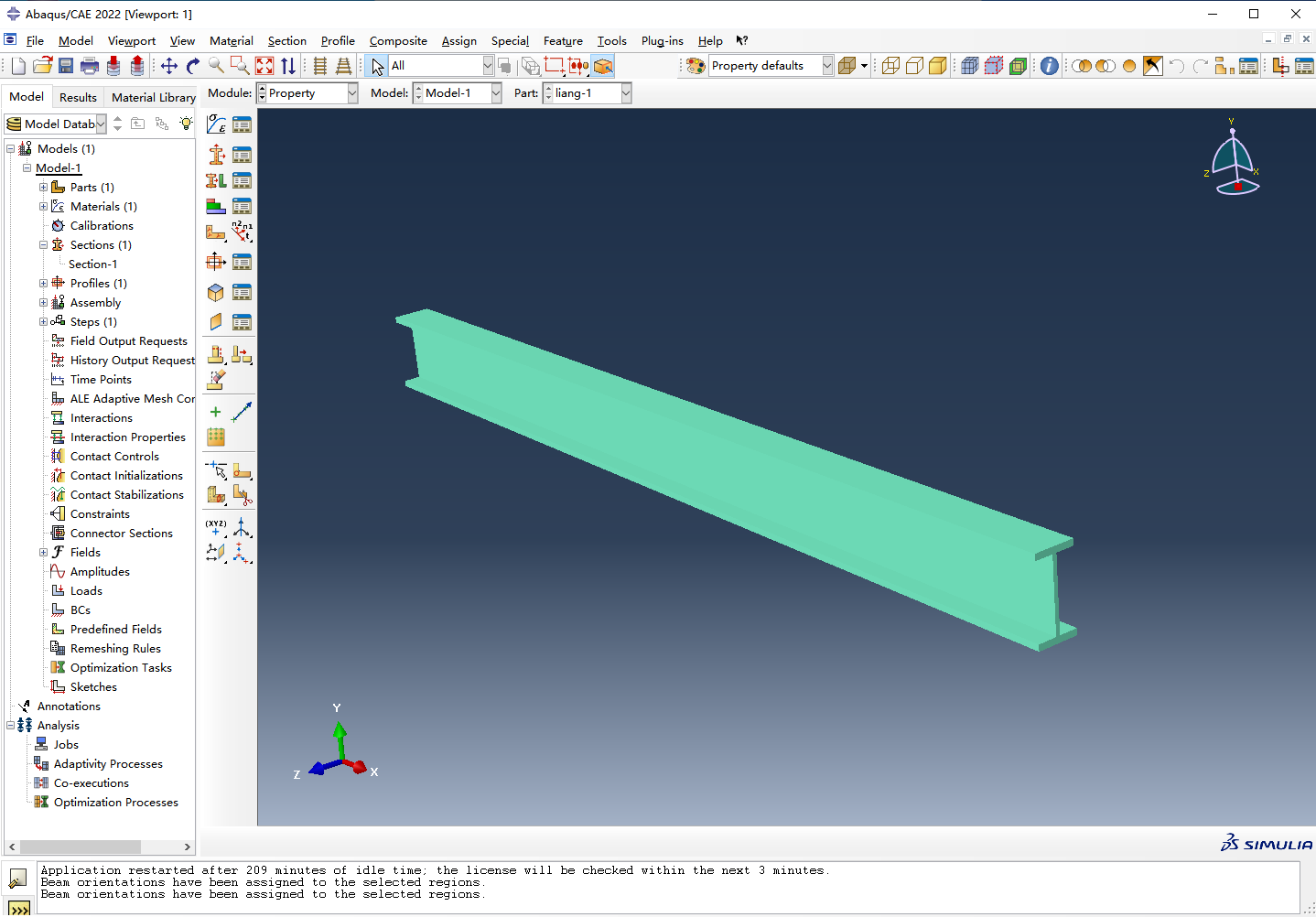
Task: Open the Module dropdown showing Property
Action: (x=307, y=93)
